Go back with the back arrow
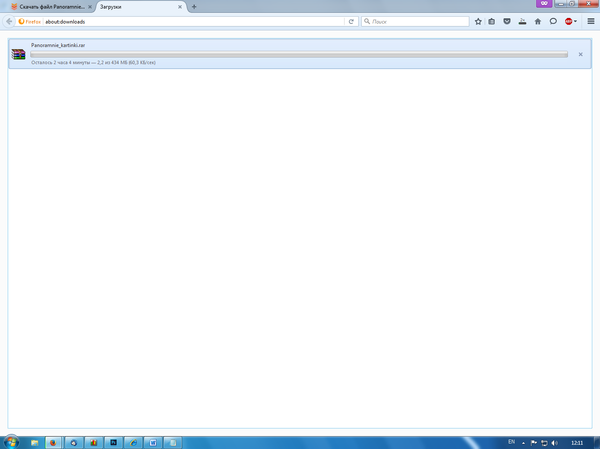The height and width of the screenshot is (449, 600). (9, 21)
